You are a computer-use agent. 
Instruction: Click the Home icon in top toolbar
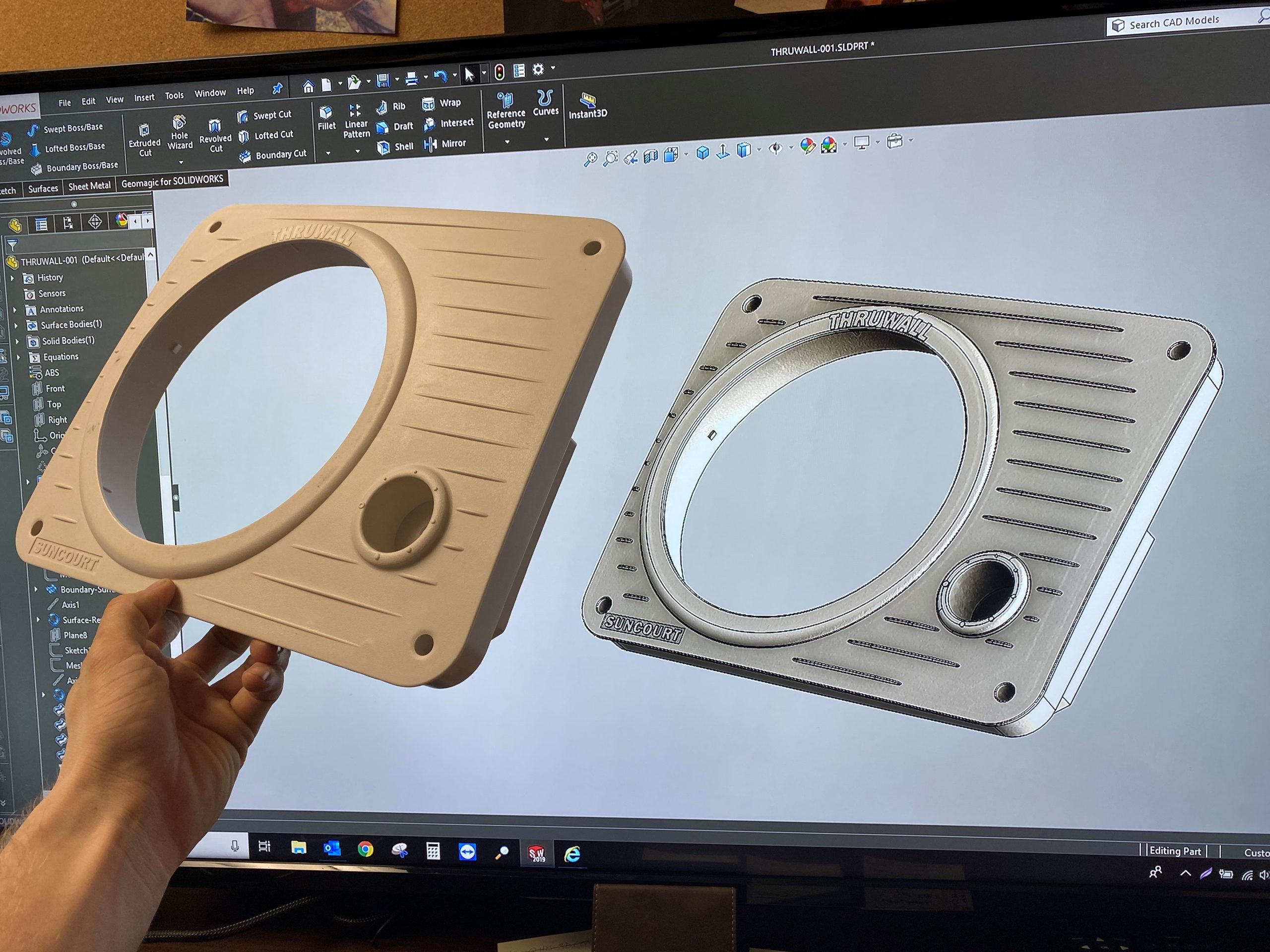click(308, 86)
